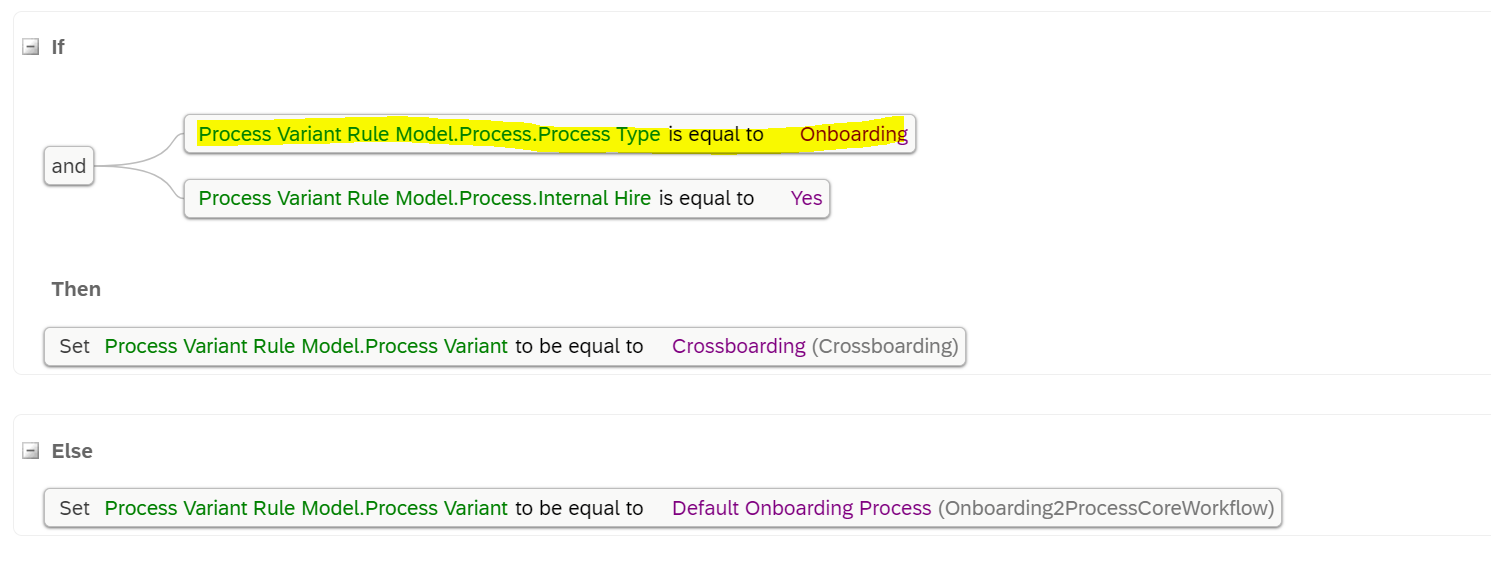Click 'to be equal to' in Then action
Image resolution: width=1491 pixels, height=586 pixels.
coord(579,346)
